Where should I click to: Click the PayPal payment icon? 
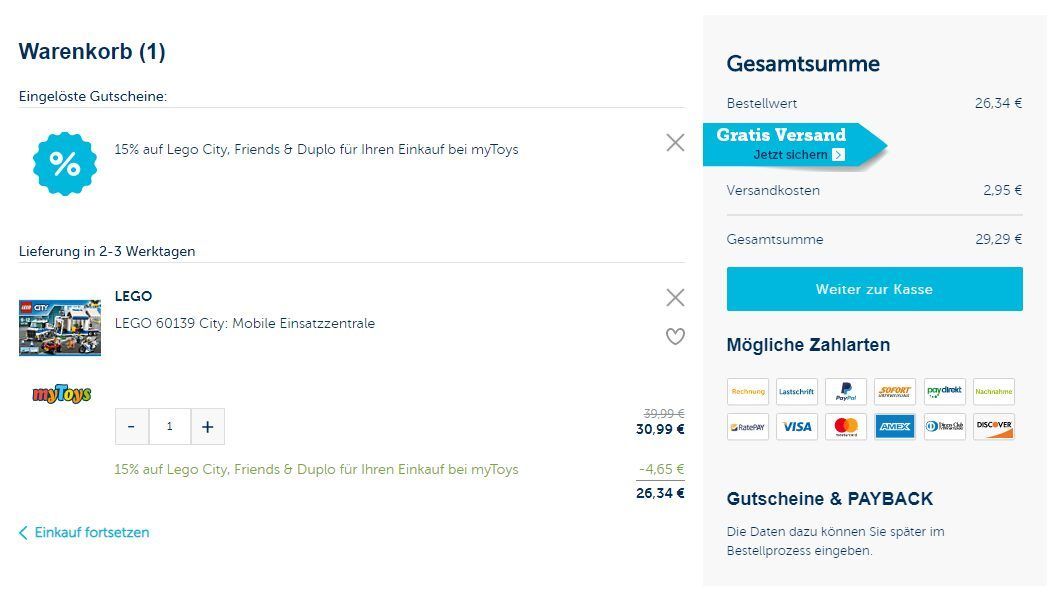pyautogui.click(x=846, y=391)
